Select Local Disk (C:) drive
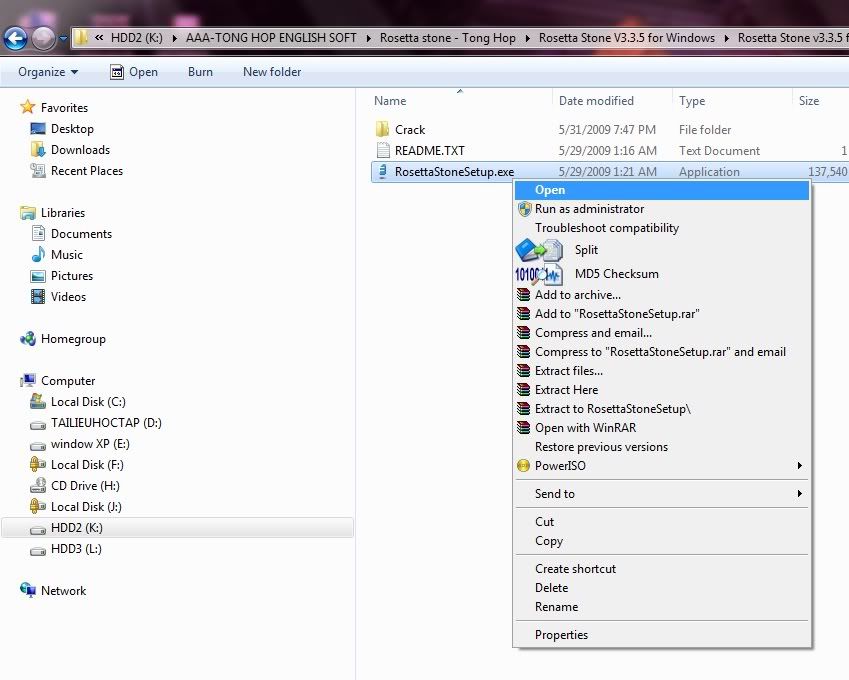This screenshot has height=680, width=849. pos(88,402)
